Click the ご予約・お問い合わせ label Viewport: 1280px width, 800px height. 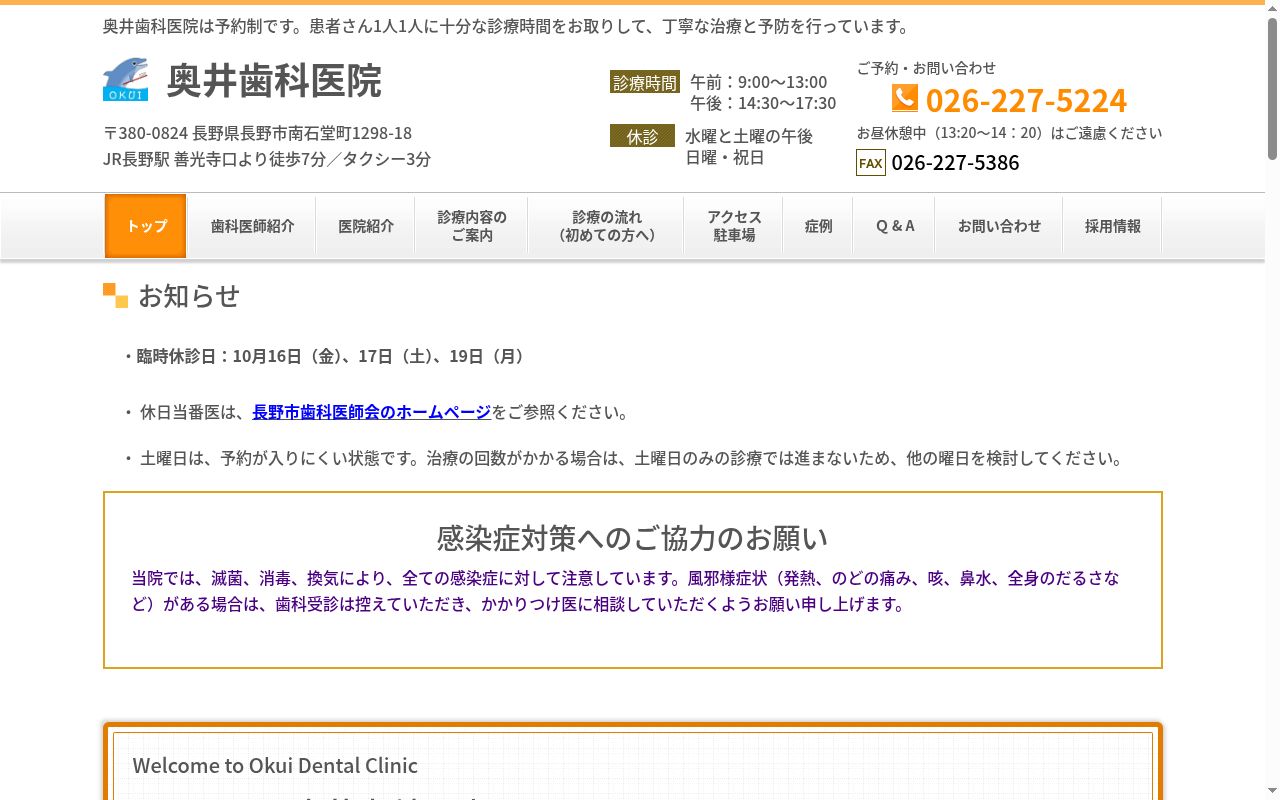click(x=926, y=68)
